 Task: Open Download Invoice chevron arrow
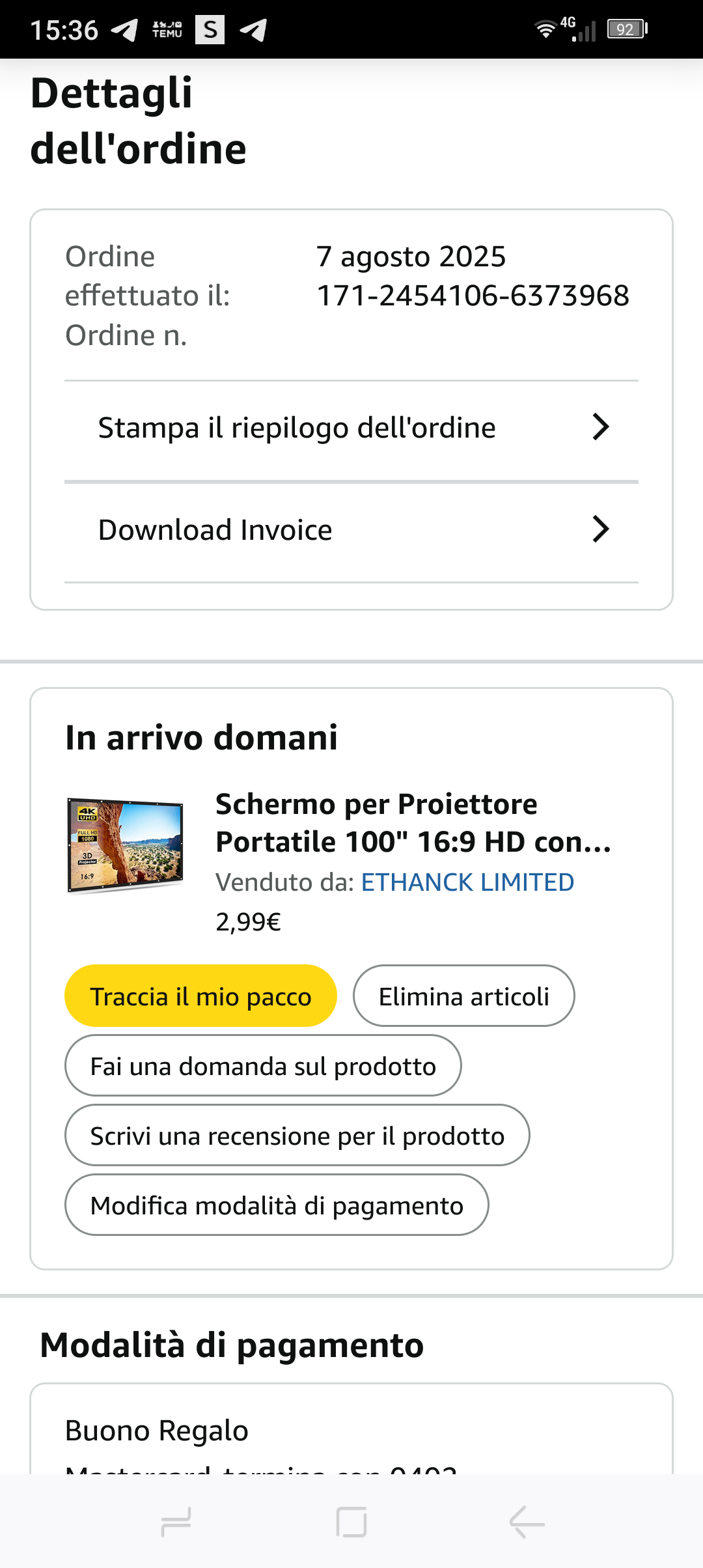tap(600, 529)
